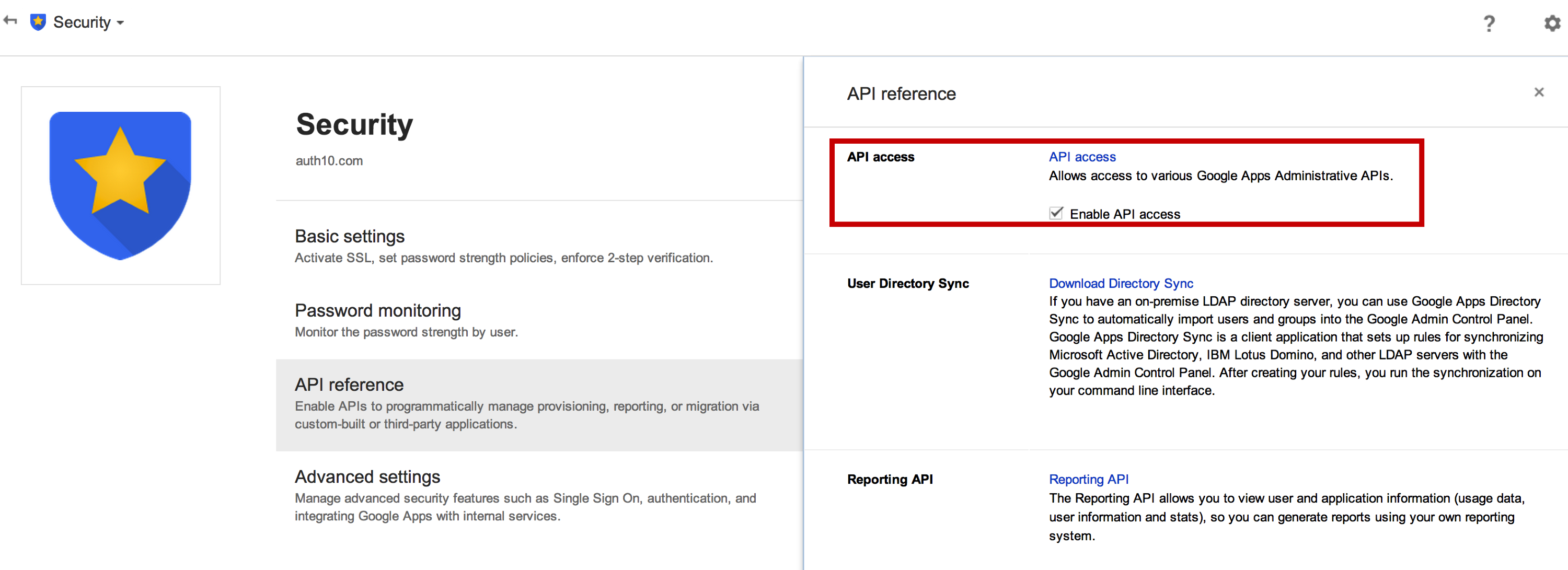Click the small Security shield icon
This screenshot has width=1568, height=570.
pos(38,22)
